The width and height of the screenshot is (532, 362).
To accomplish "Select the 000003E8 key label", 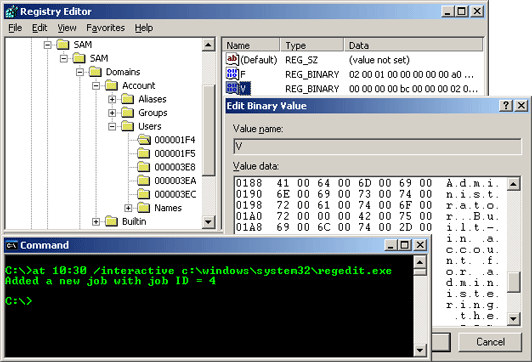I will coord(175,167).
